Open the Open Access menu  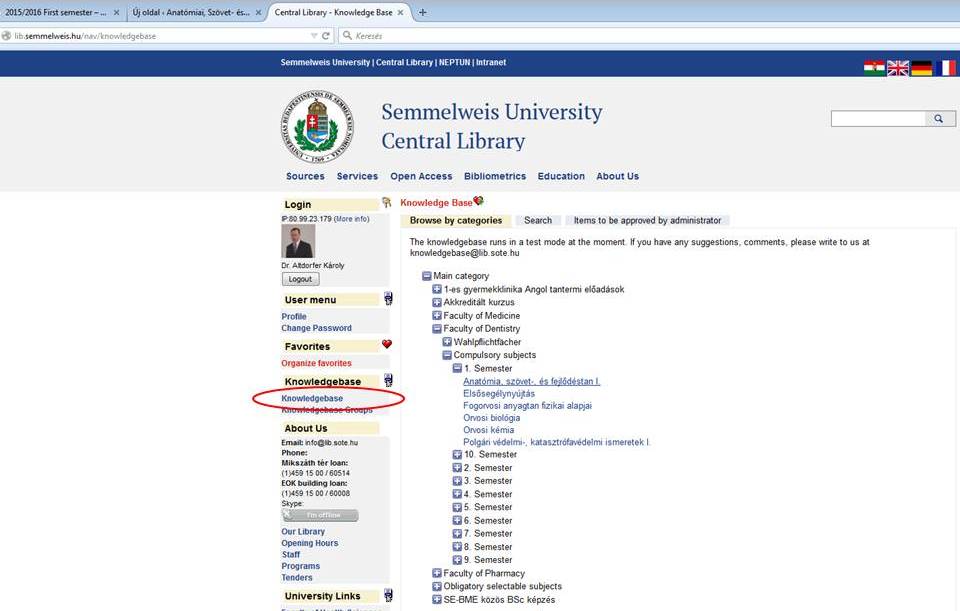(421, 176)
